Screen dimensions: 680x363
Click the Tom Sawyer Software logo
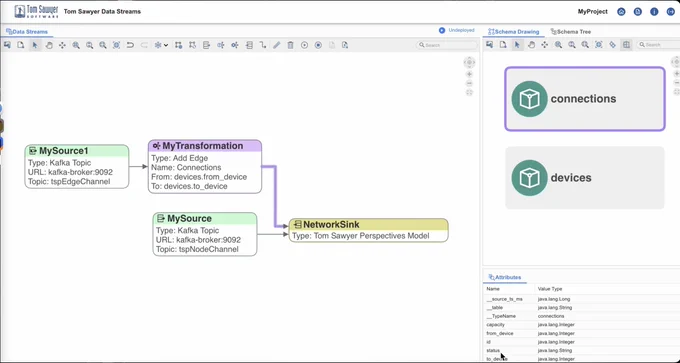click(36, 12)
